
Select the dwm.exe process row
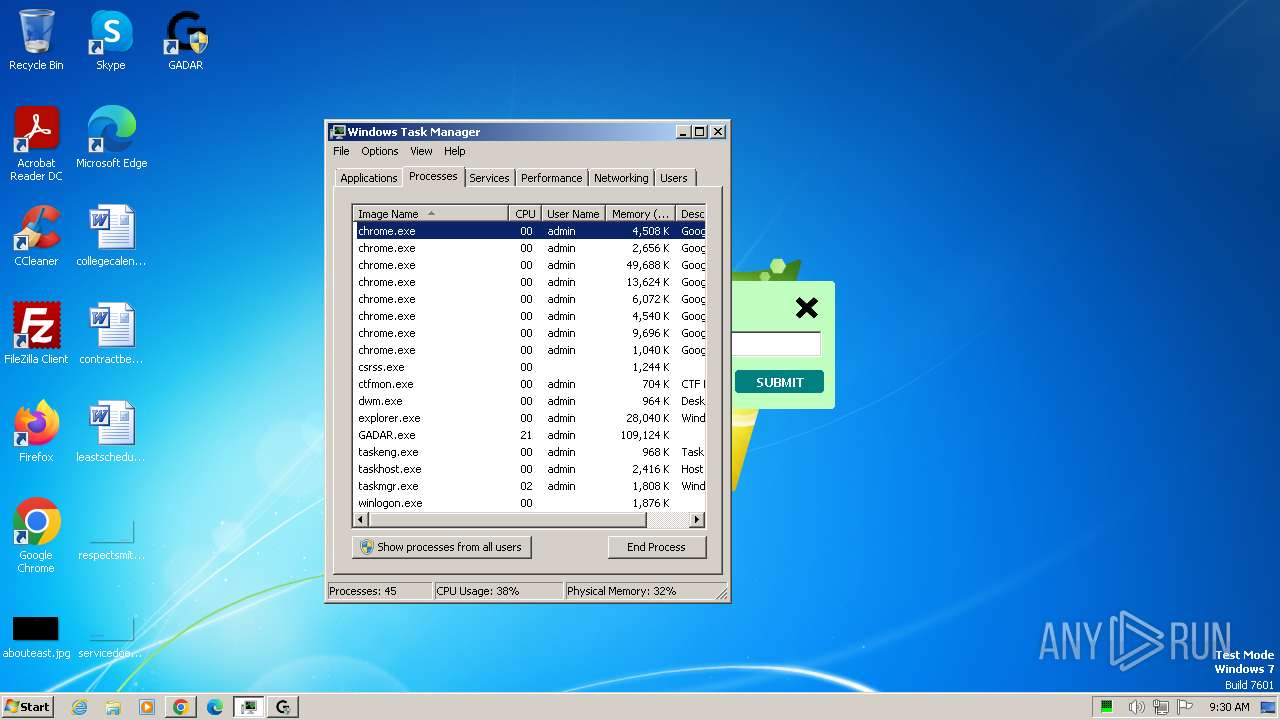click(x=530, y=401)
